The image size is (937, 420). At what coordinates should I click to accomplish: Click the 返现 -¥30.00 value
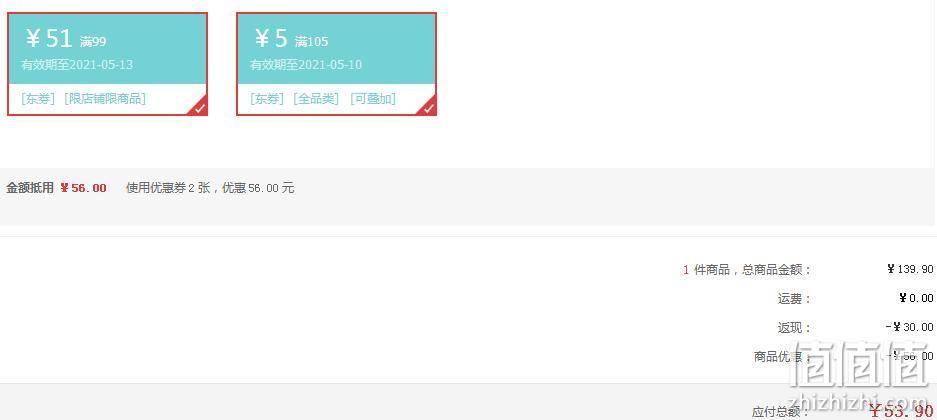(x=910, y=327)
